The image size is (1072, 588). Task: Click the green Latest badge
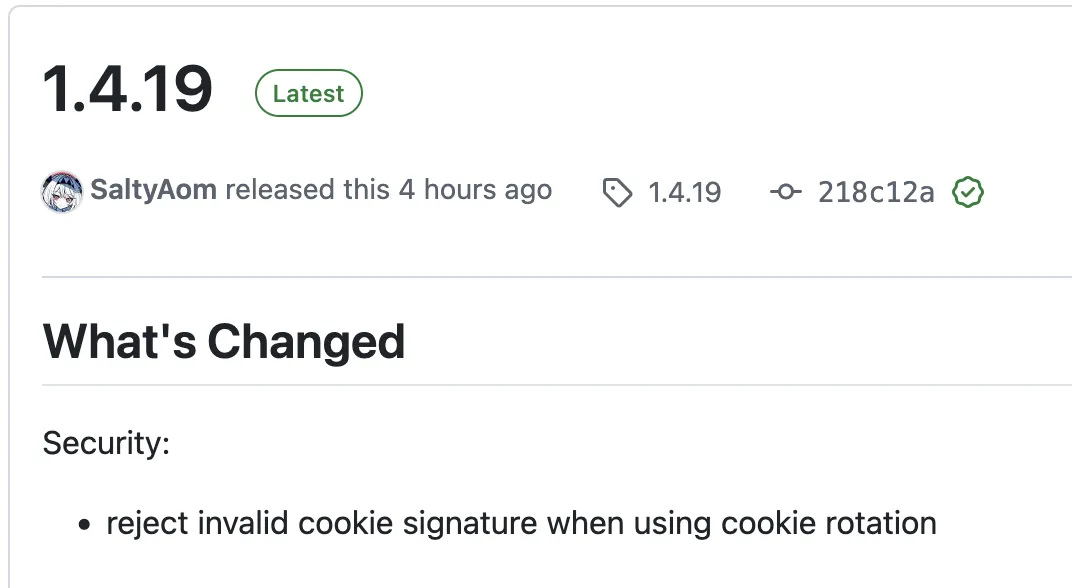[308, 94]
